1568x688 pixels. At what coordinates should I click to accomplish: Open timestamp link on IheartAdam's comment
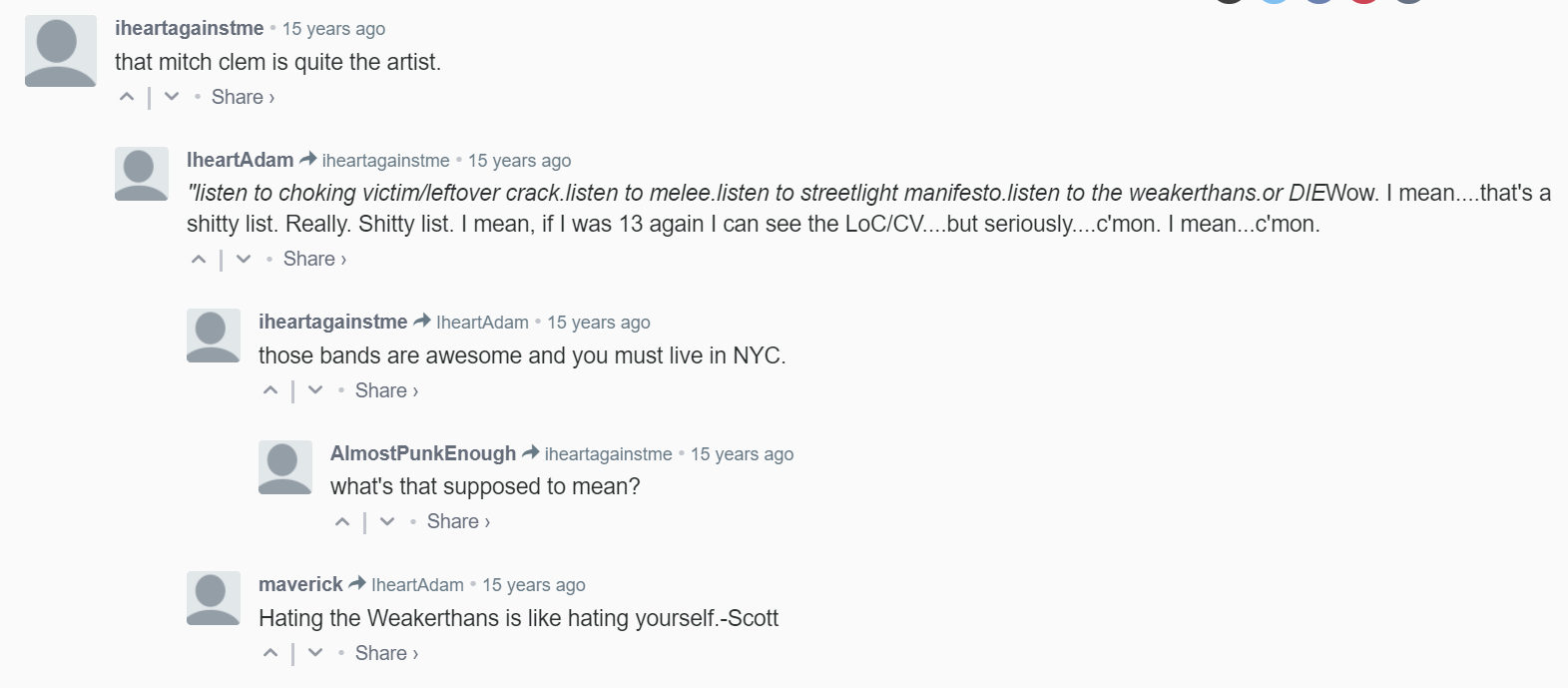click(x=519, y=161)
